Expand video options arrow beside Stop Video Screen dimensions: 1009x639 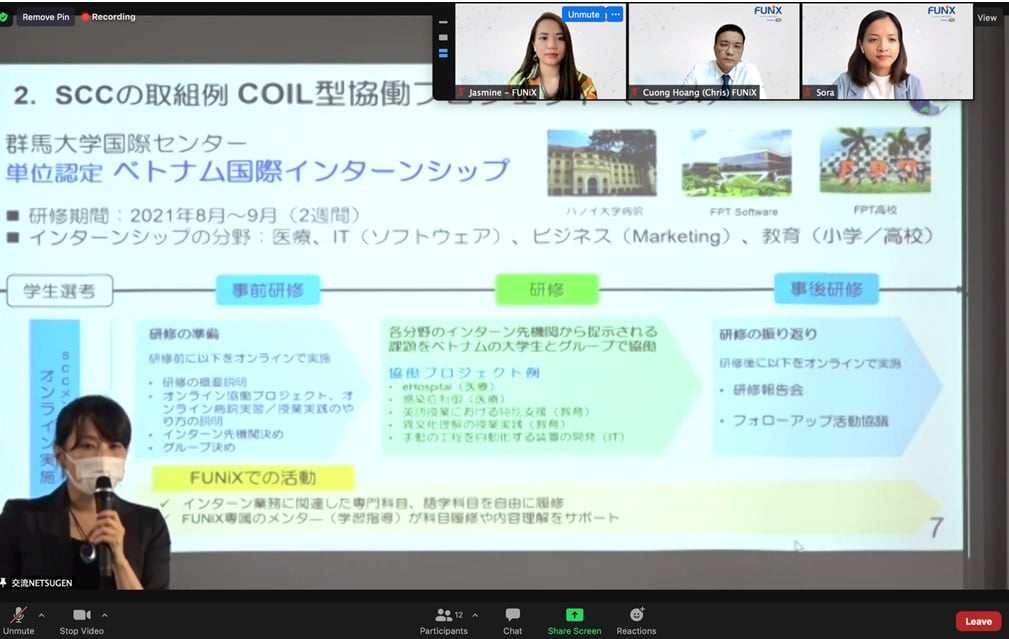click(x=104, y=615)
